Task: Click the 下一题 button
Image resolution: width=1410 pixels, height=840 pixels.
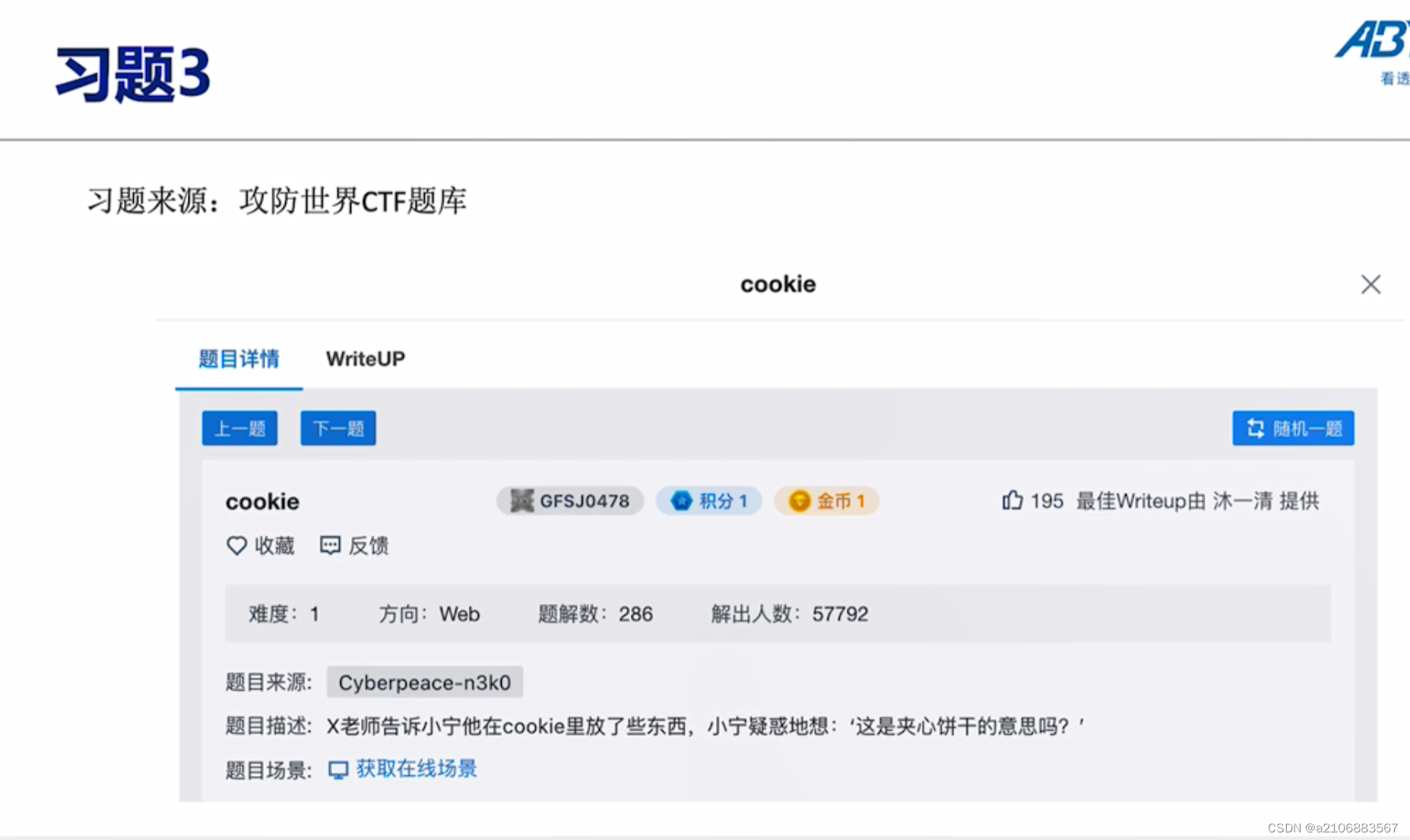Action: [337, 428]
